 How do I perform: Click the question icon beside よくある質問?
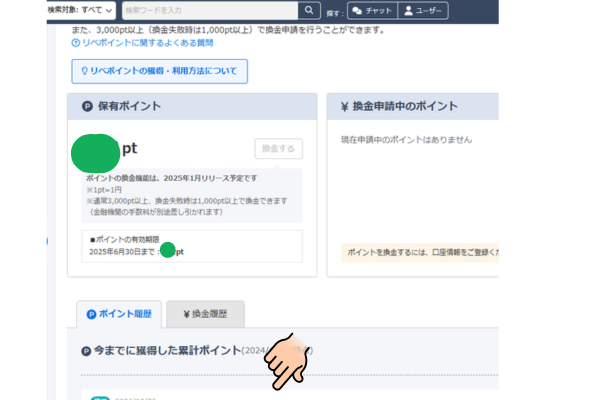coord(76,43)
